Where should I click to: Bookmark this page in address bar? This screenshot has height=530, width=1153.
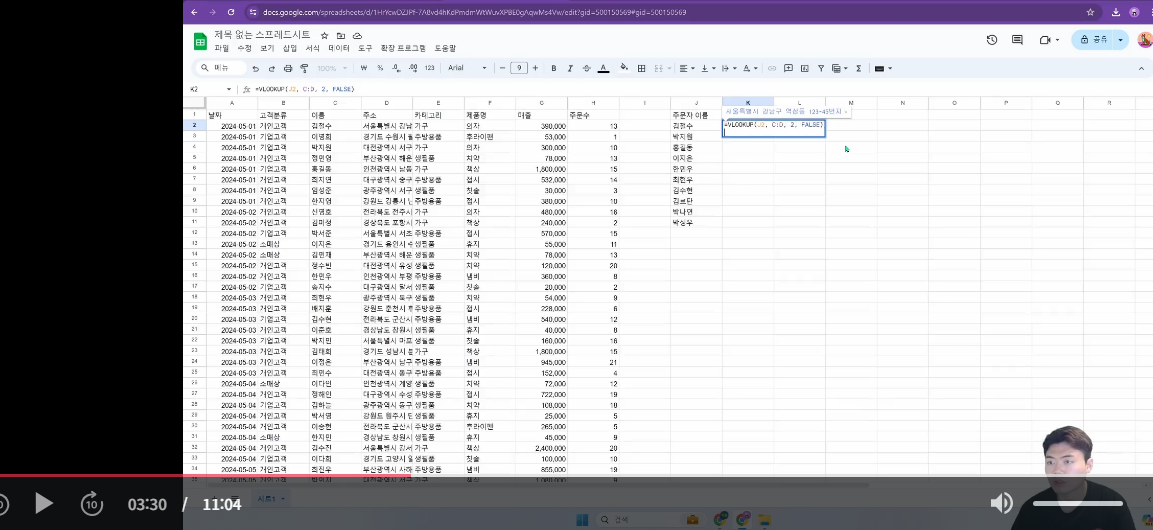click(1090, 12)
